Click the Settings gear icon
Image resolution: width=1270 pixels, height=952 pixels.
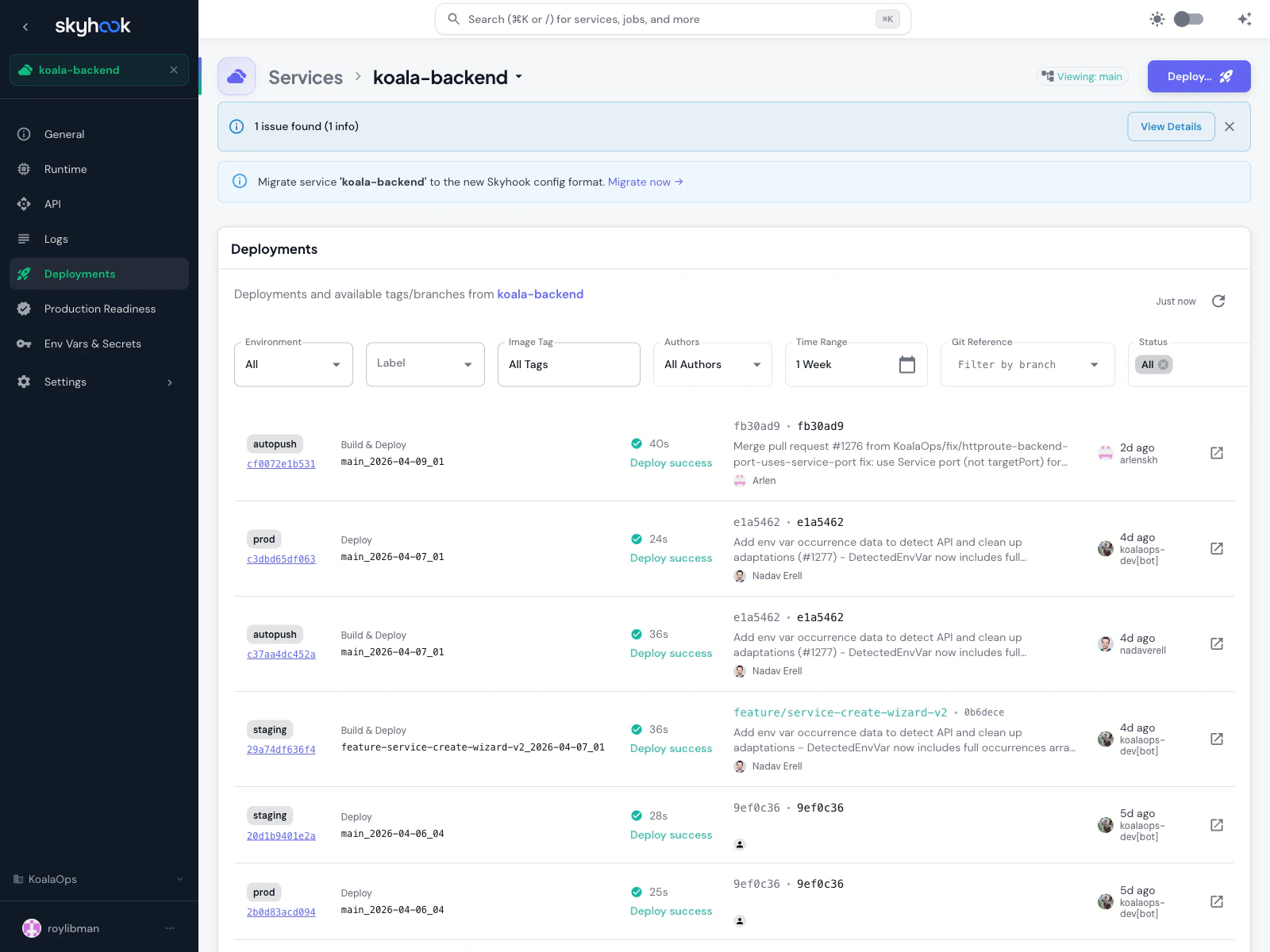[x=24, y=382]
